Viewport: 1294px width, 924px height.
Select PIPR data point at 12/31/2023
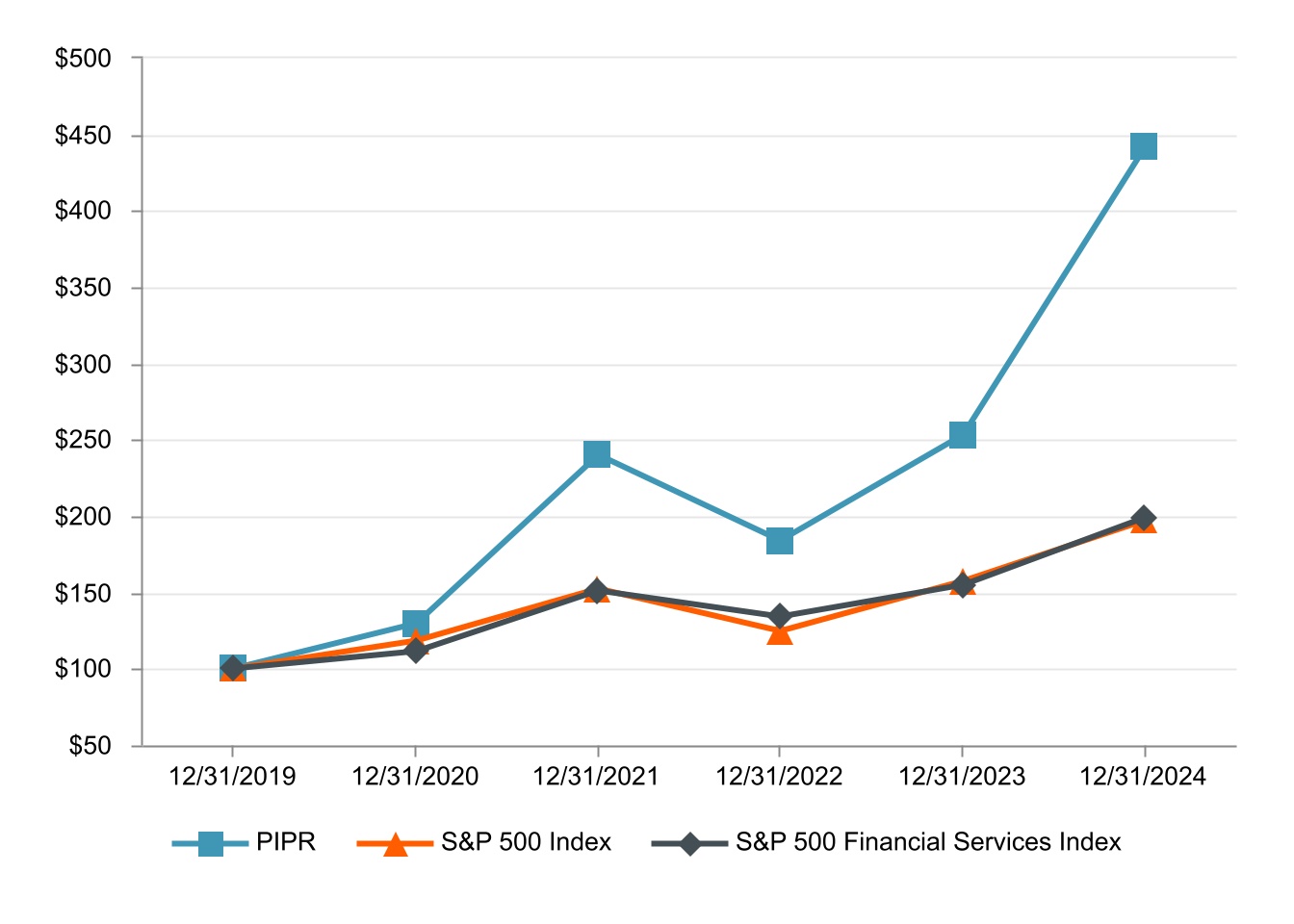[962, 435]
